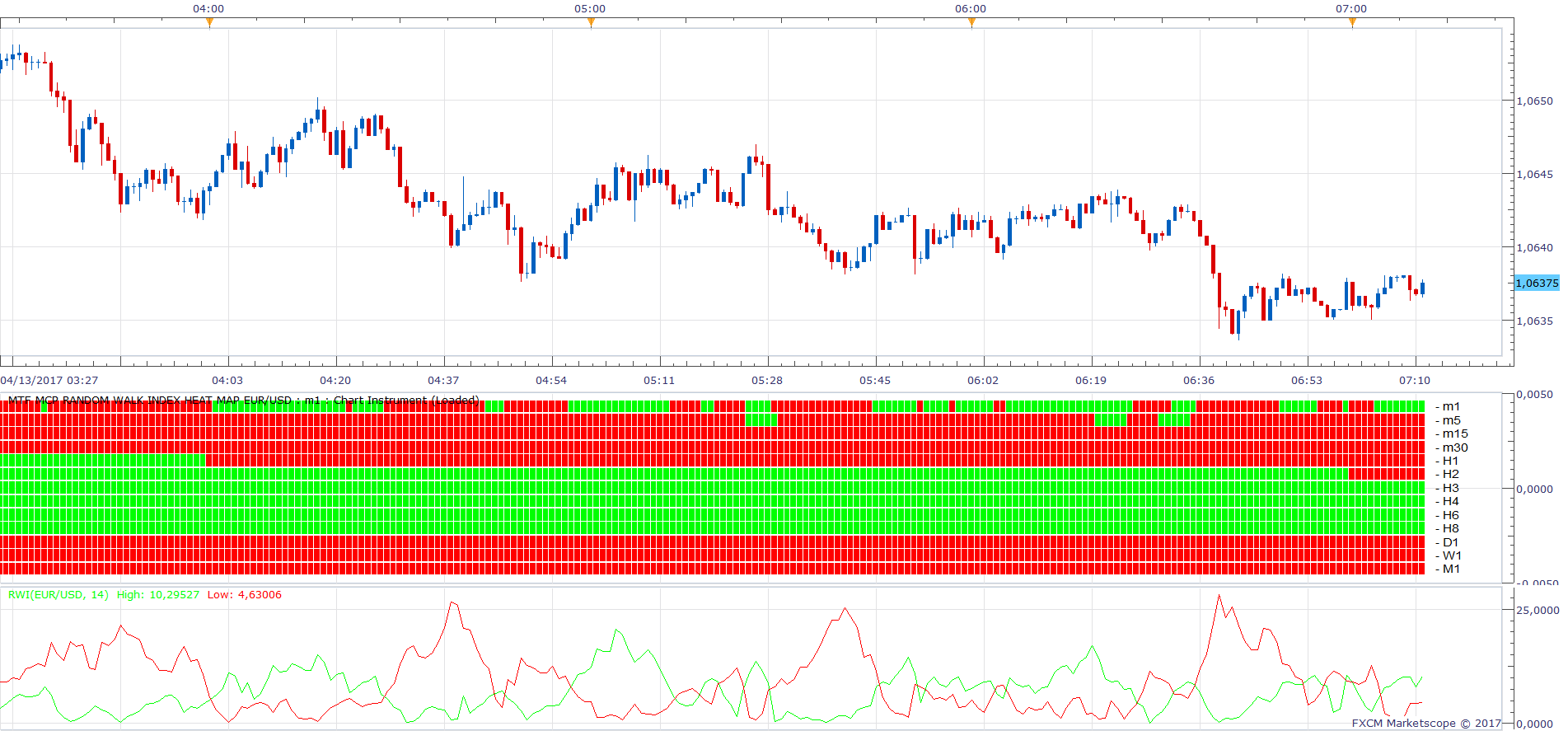Click the 06:53 time axis label

[1307, 380]
